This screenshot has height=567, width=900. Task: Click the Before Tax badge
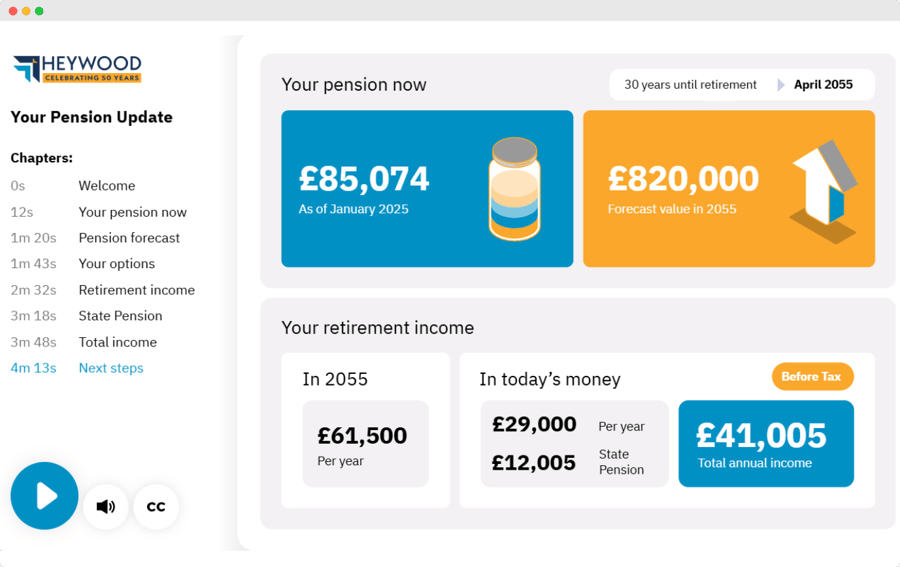coord(812,377)
